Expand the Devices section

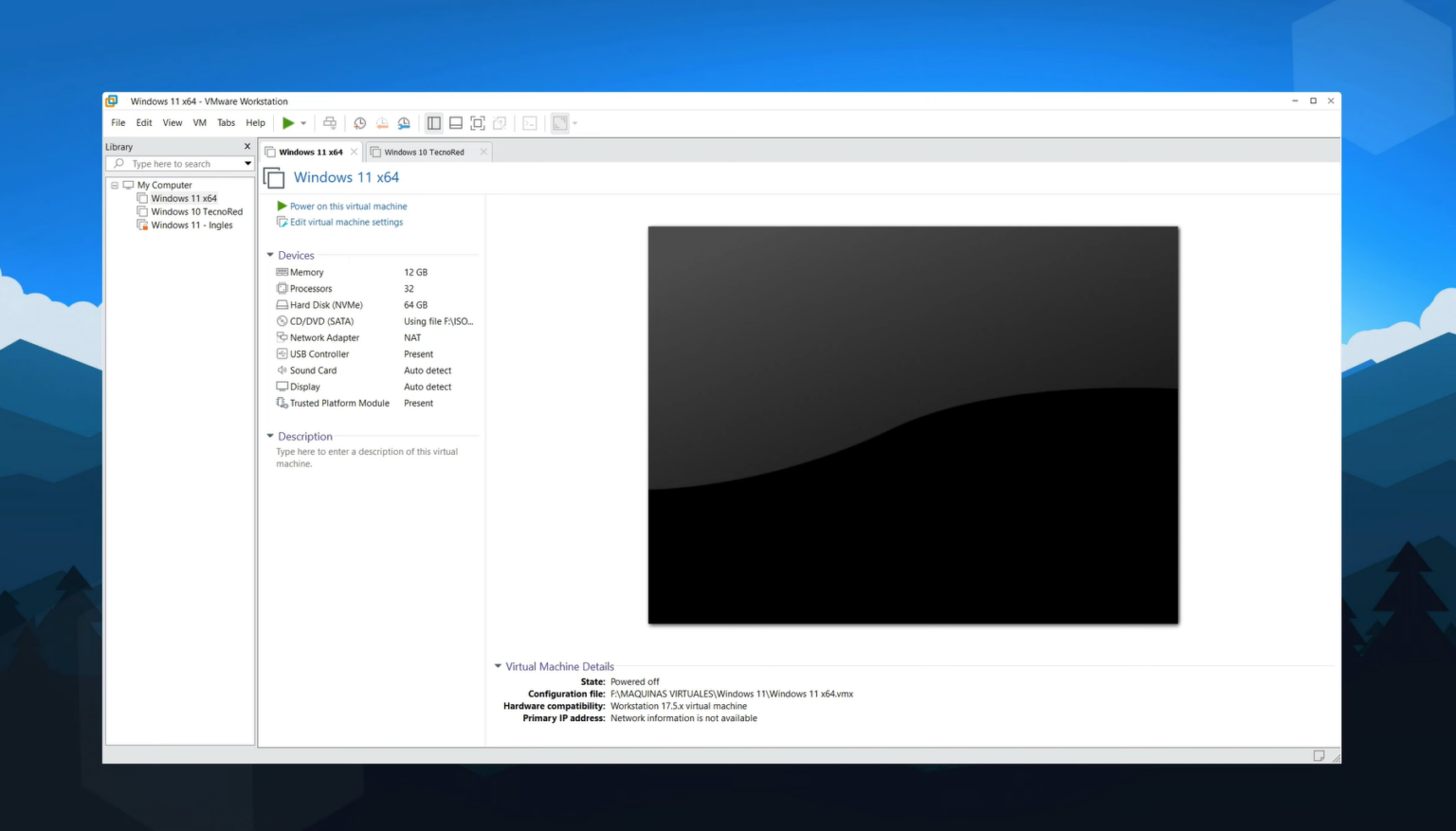270,255
